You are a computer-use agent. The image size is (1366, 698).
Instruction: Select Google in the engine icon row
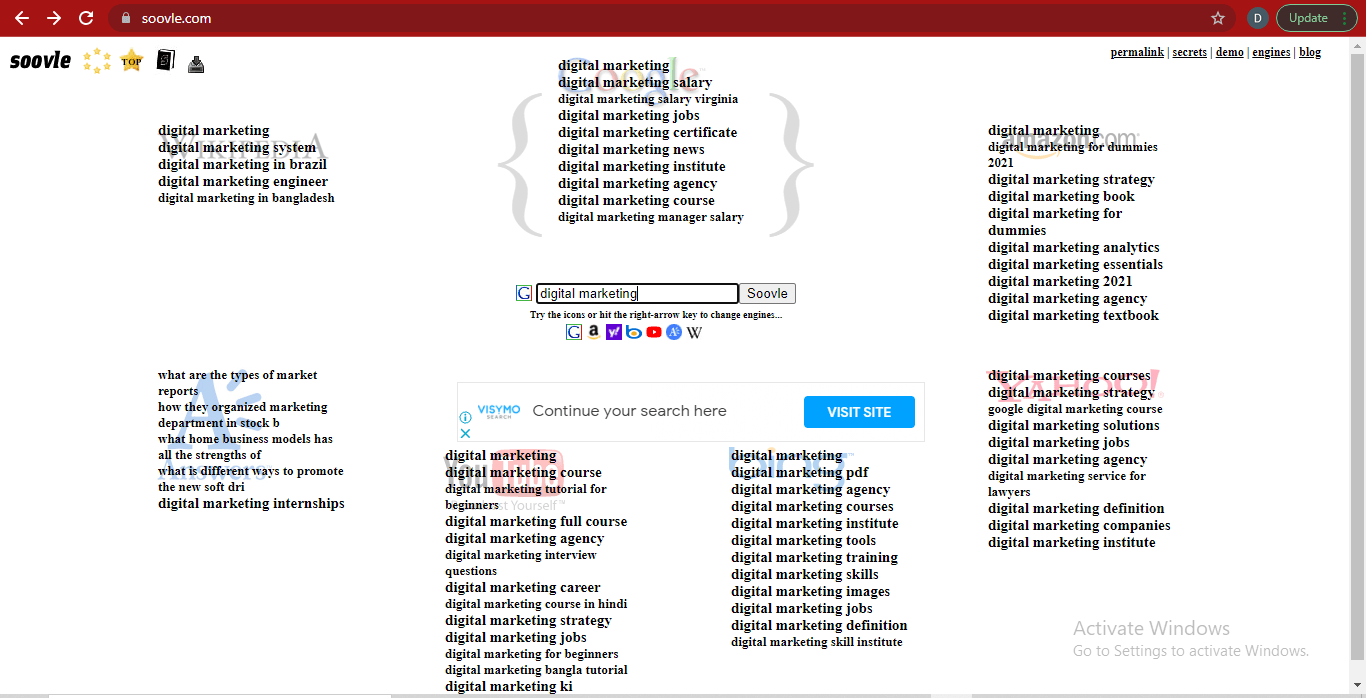[574, 332]
